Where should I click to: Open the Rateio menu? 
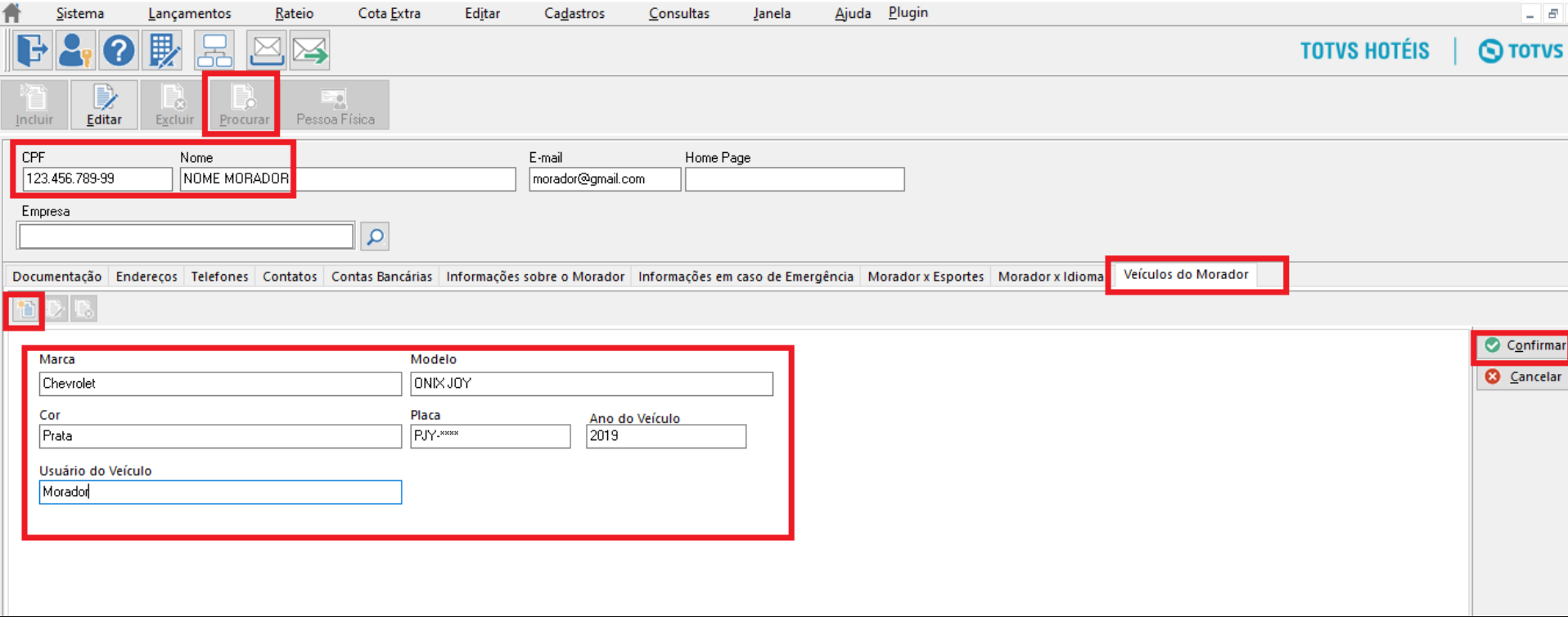pyautogui.click(x=295, y=13)
